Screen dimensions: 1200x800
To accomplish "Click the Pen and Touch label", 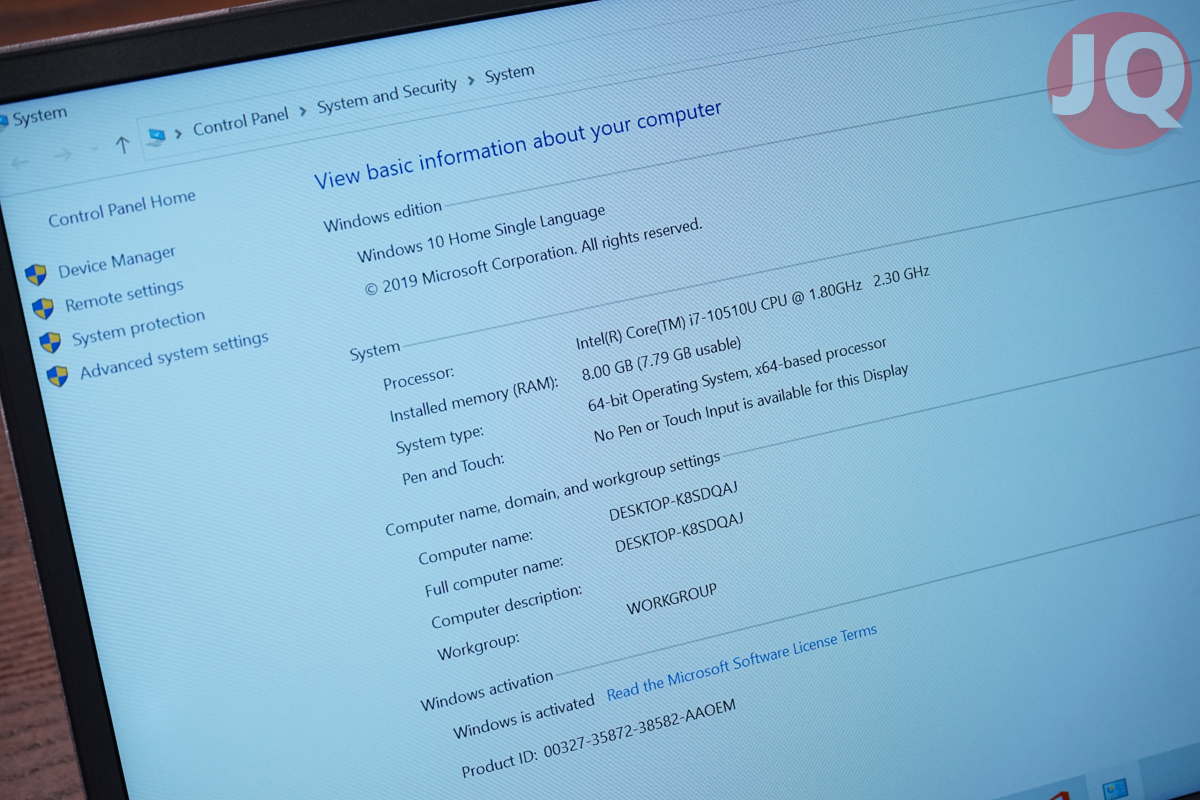I will (x=453, y=468).
